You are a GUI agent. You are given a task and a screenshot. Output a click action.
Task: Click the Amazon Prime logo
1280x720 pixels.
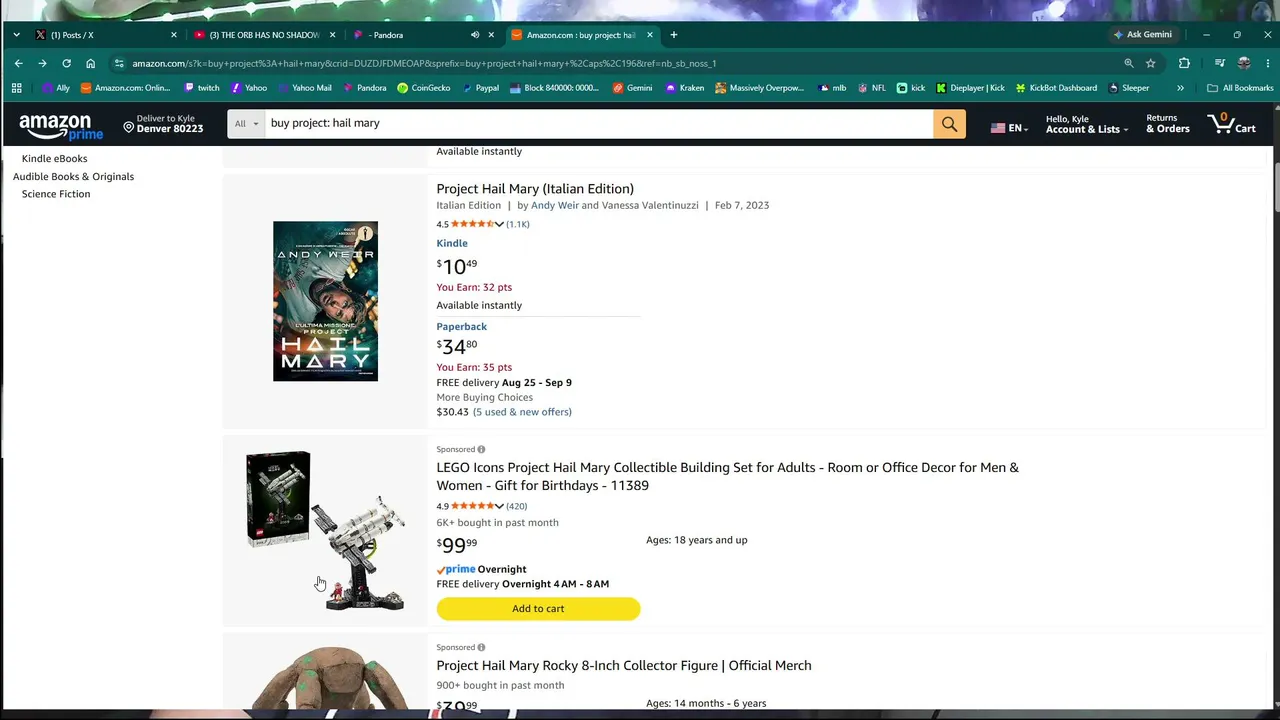coord(61,125)
